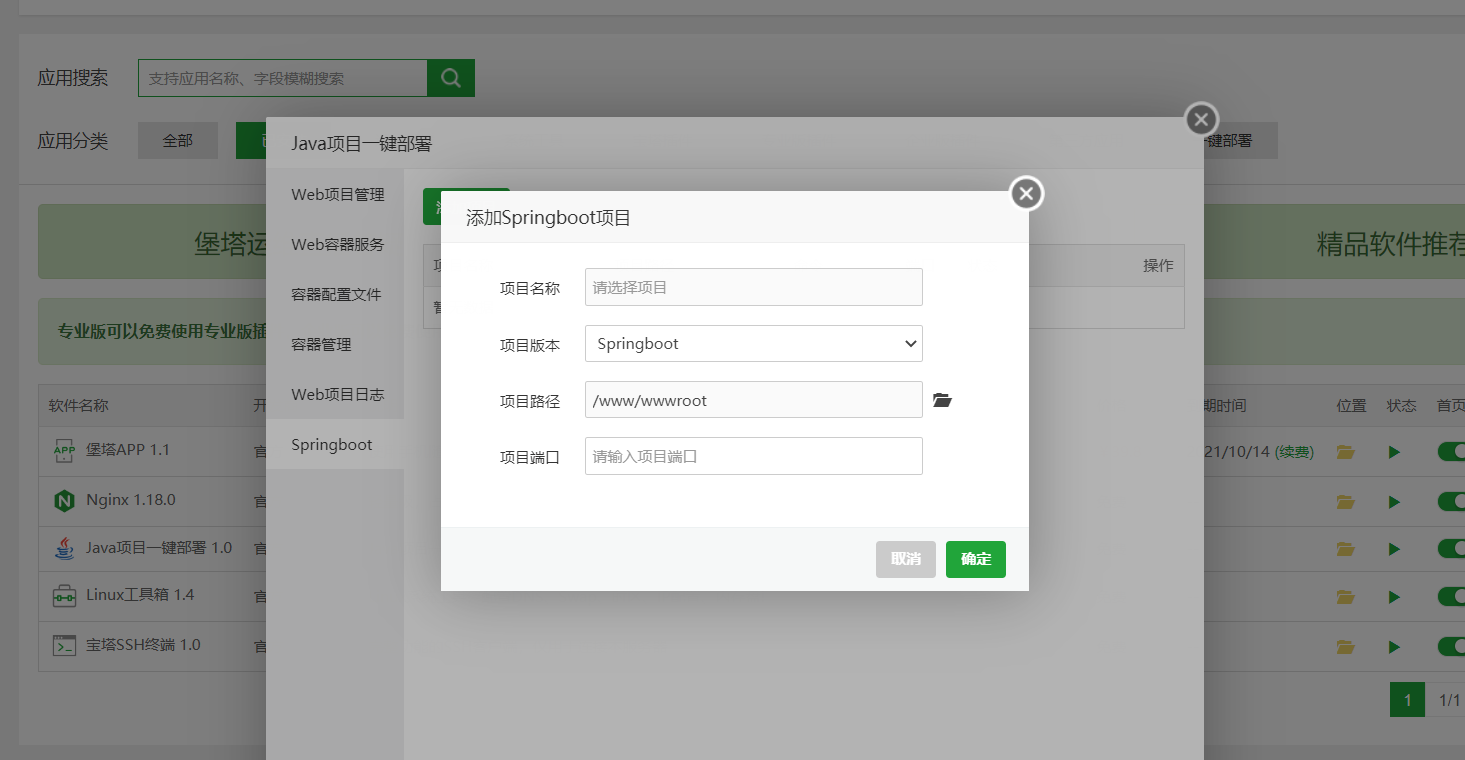Click the 续费 renew link
The width and height of the screenshot is (1465, 760).
[x=1294, y=452]
